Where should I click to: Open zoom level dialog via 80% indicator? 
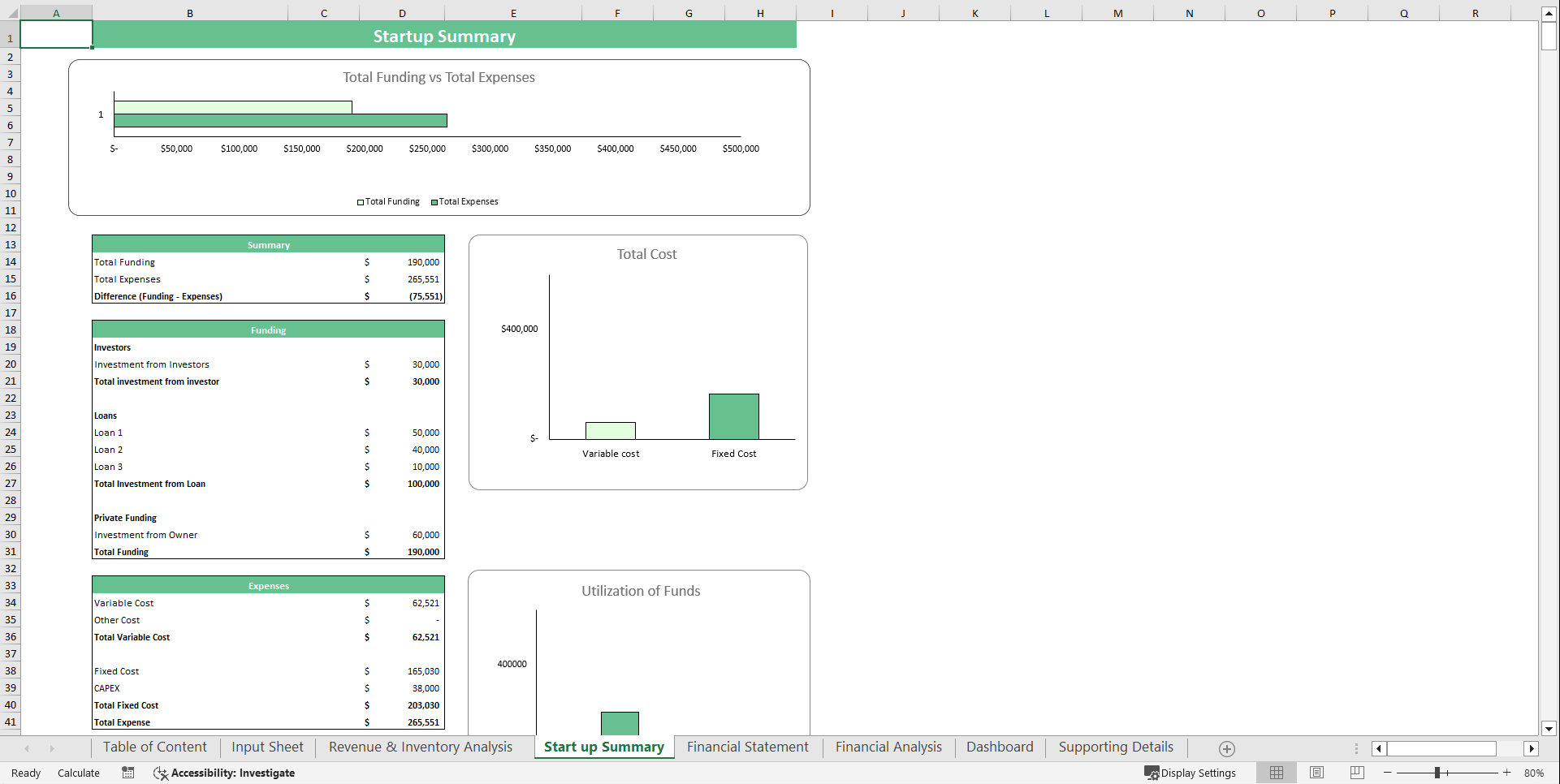coord(1536,773)
